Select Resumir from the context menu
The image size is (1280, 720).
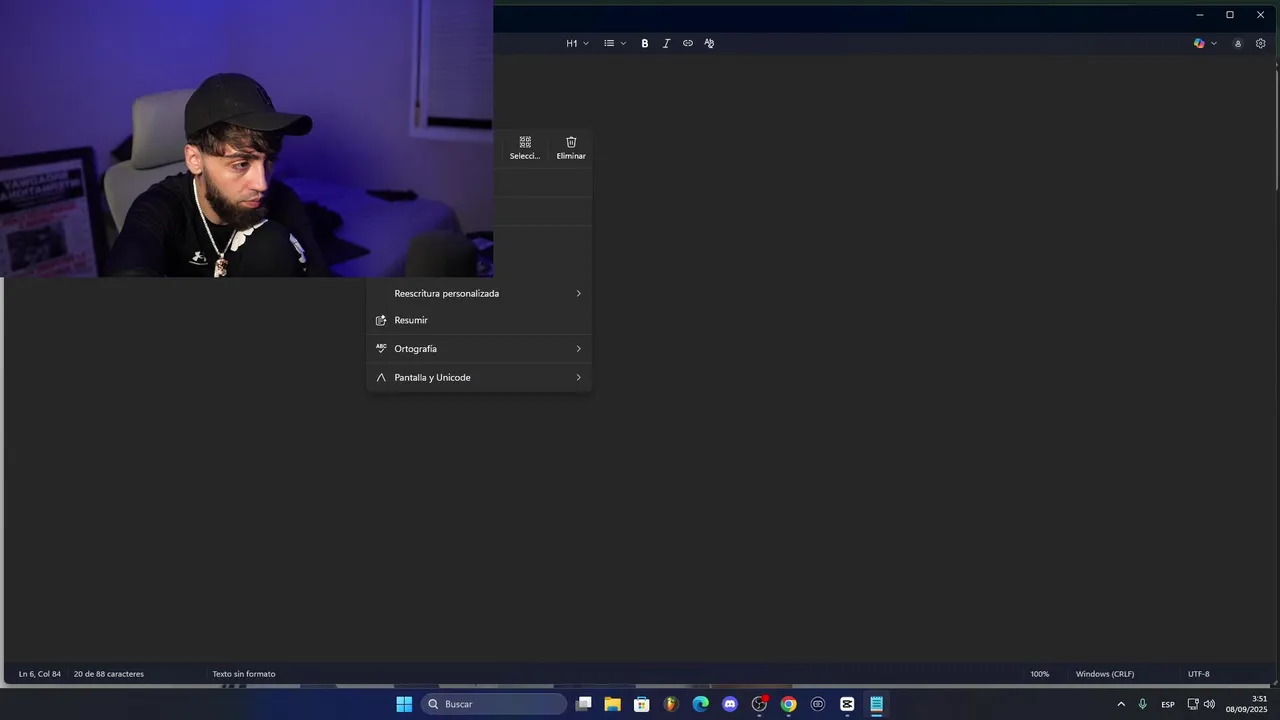(479, 320)
